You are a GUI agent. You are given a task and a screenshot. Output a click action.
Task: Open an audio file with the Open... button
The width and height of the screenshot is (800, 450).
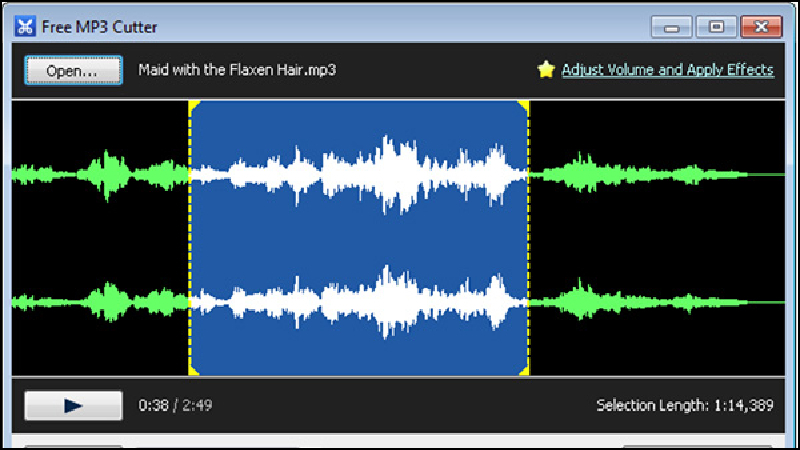[x=73, y=70]
